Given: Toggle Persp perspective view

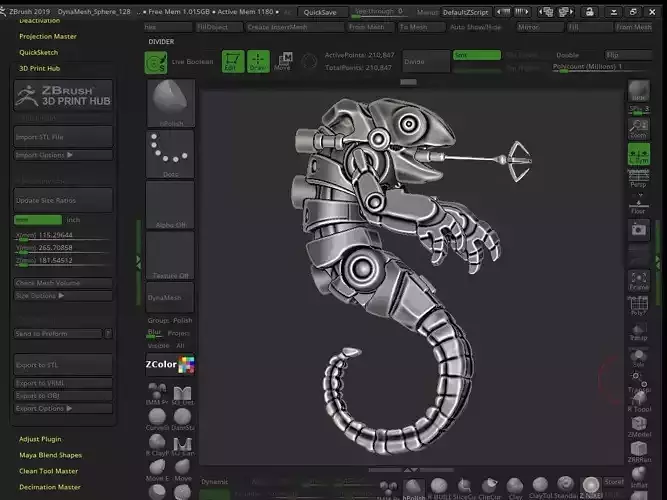Looking at the screenshot, I should pos(638,179).
